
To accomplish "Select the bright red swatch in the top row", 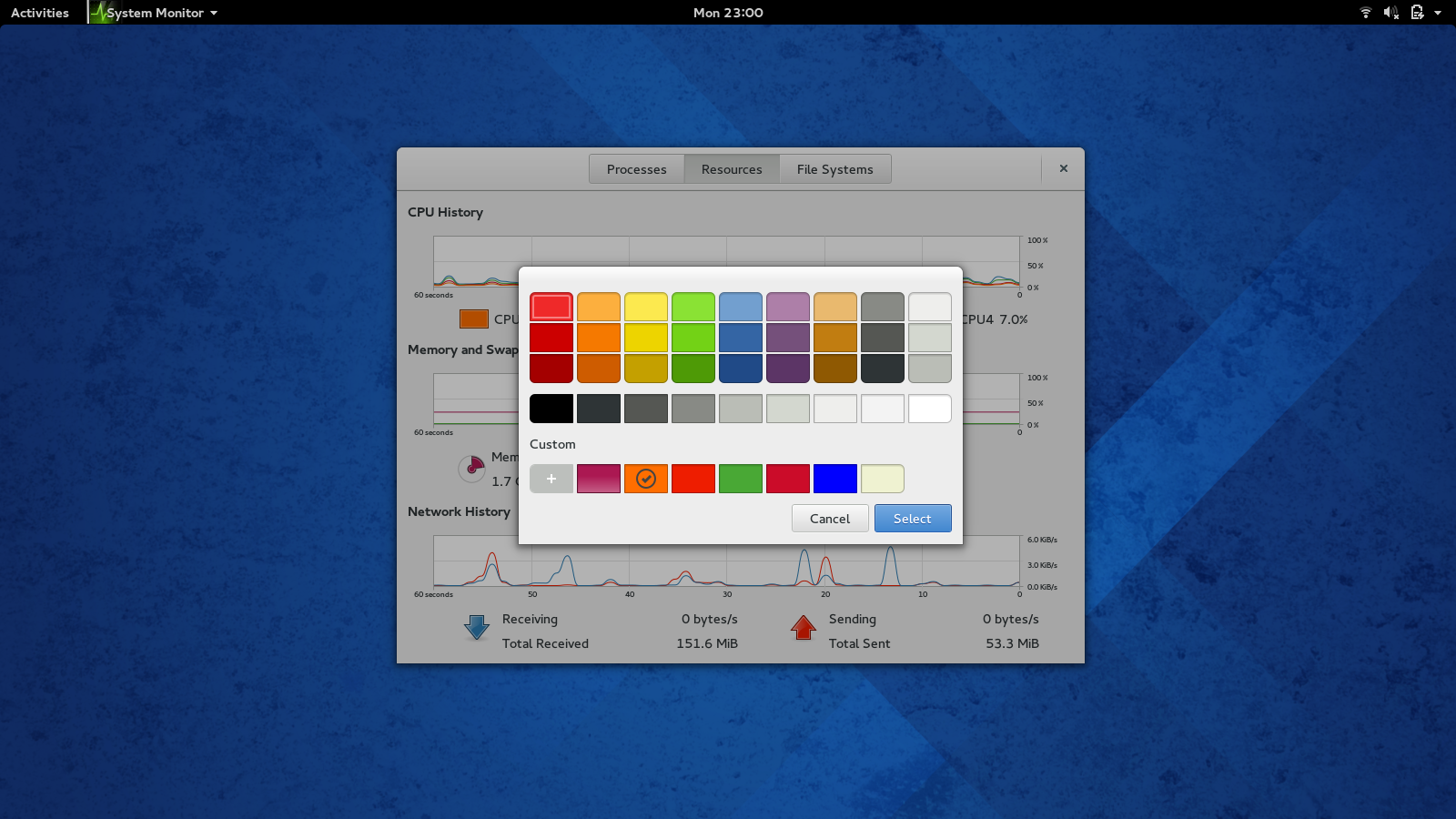I will tap(551, 307).
